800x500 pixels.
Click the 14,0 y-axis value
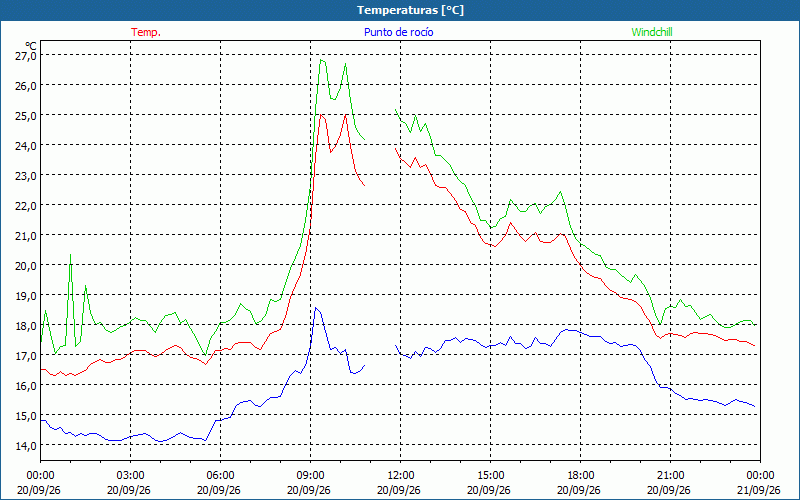point(26,446)
